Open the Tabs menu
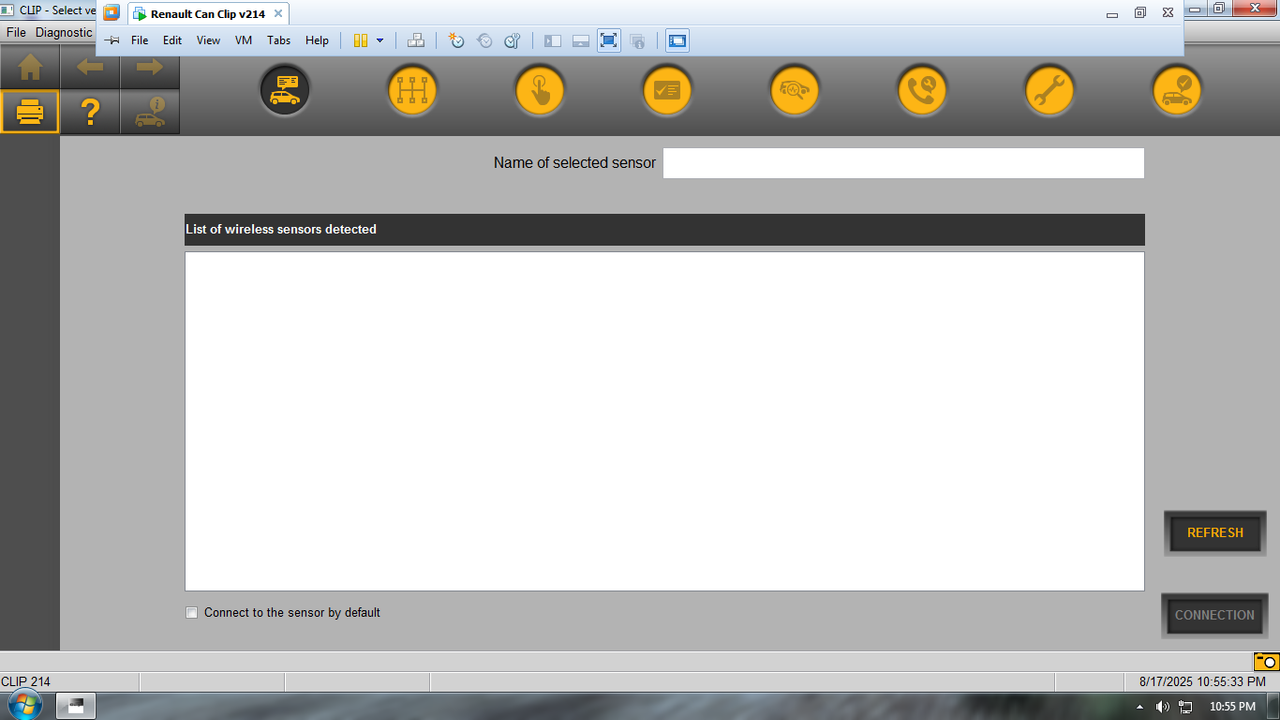This screenshot has width=1280, height=720. (279, 41)
